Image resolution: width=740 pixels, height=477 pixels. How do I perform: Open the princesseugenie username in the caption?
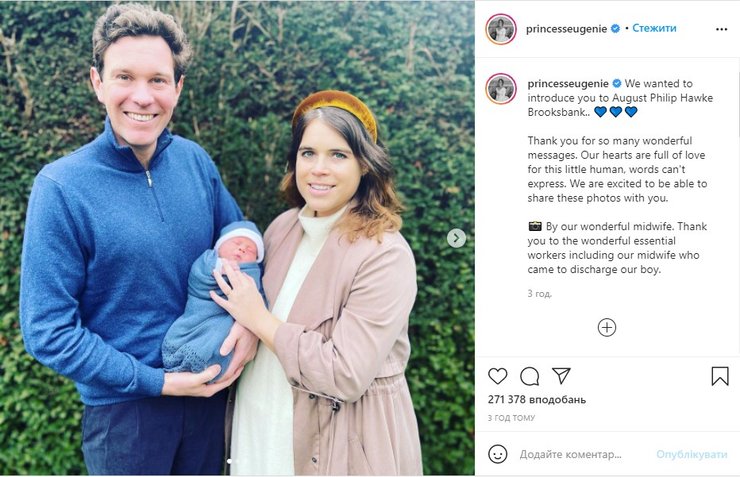pos(568,84)
